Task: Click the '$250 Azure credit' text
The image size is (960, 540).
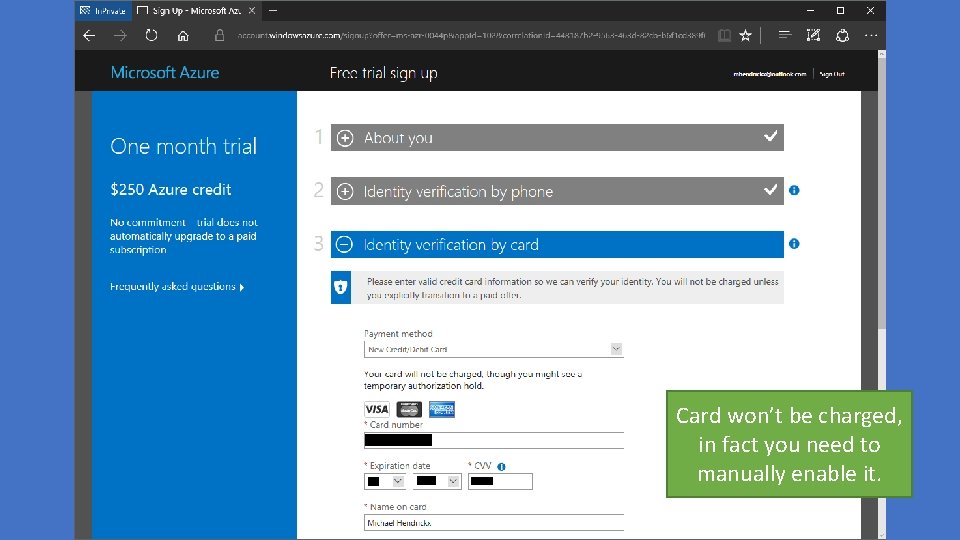Action: point(171,190)
